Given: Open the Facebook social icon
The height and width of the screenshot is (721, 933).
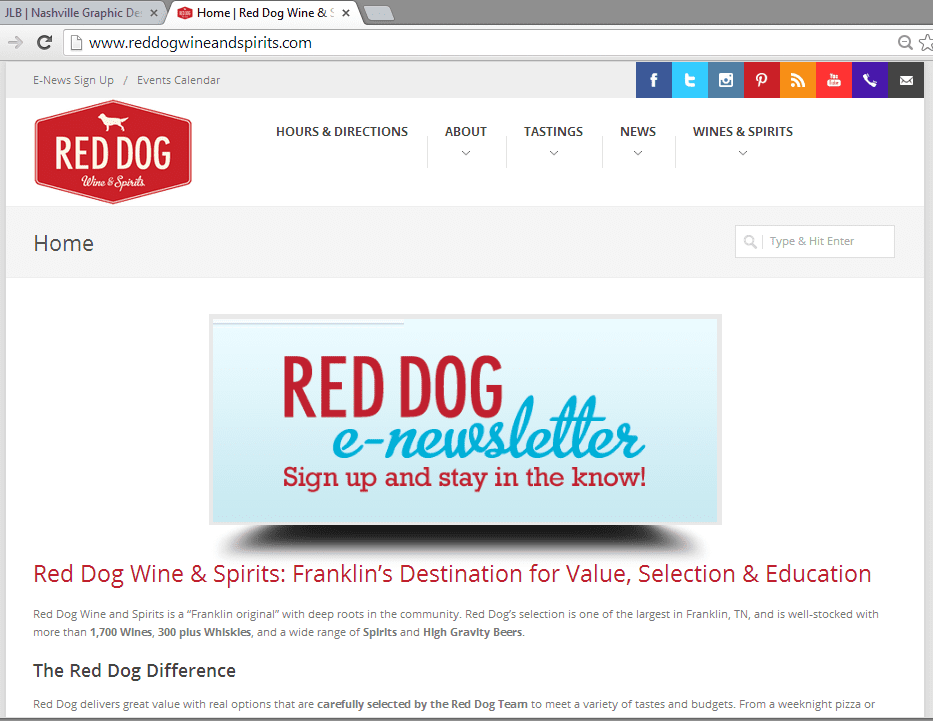Looking at the screenshot, I should [654, 80].
